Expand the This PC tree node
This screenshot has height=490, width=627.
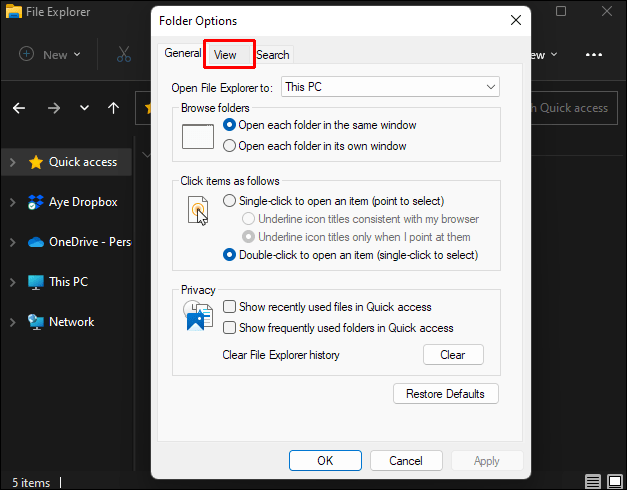pyautogui.click(x=12, y=282)
